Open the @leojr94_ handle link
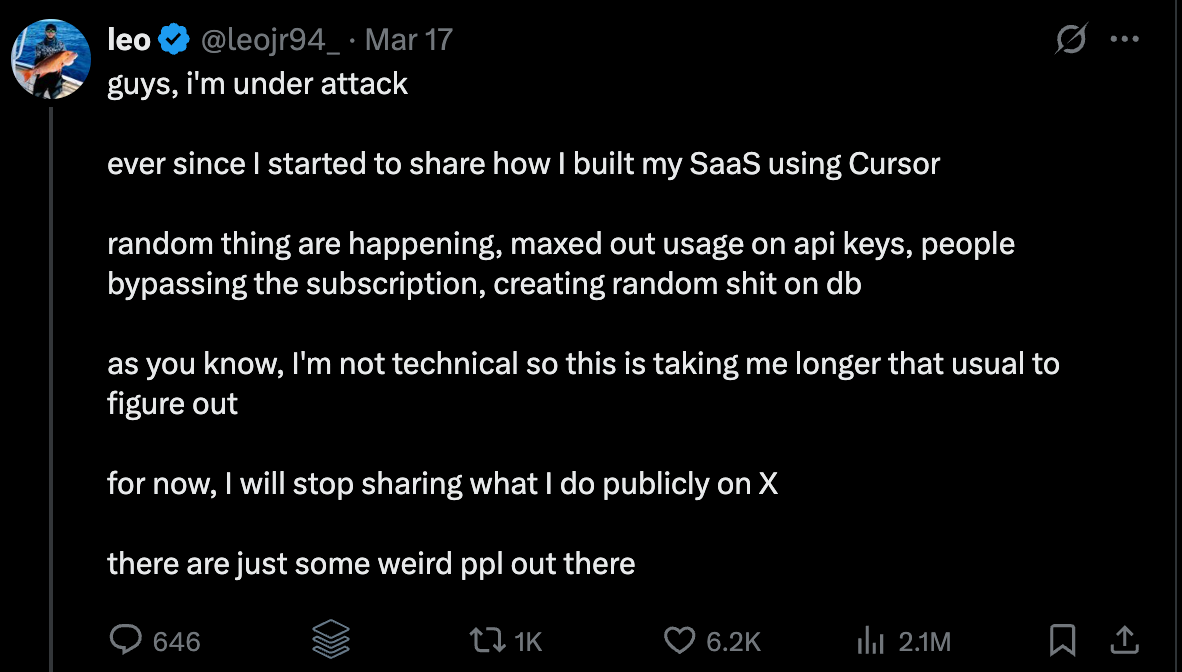Screen dimensions: 1182x672 tap(272, 40)
